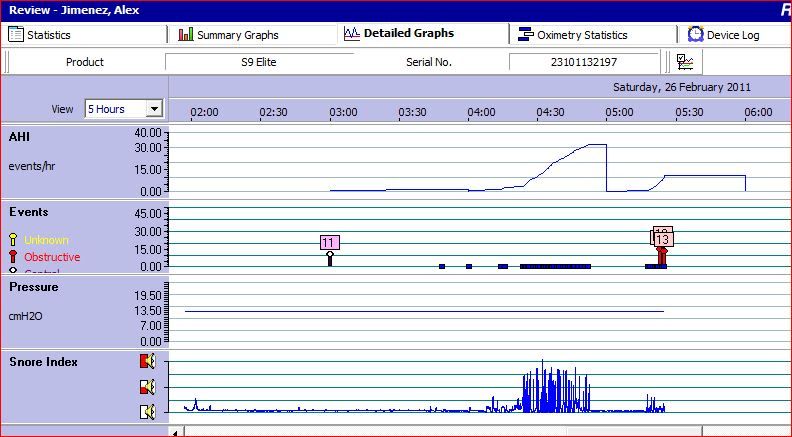Click the Unknown event legend icon
792x437 pixels.
(x=13, y=239)
